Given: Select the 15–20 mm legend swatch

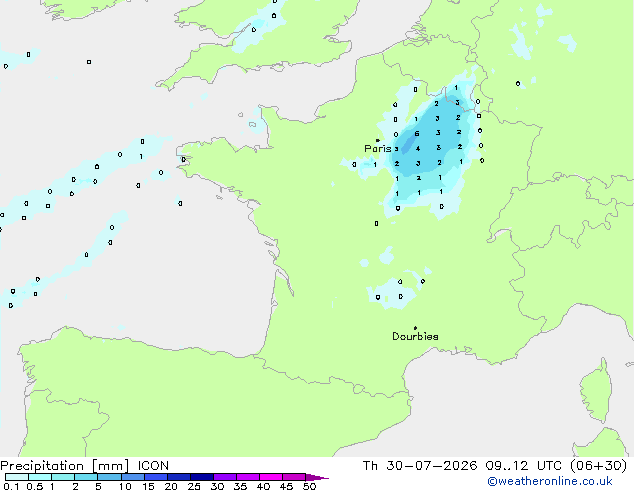Looking at the screenshot, I should [155, 477].
